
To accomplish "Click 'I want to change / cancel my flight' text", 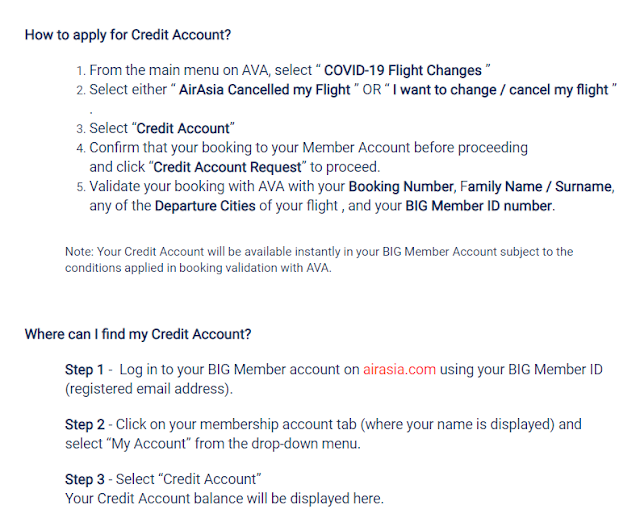I will (500, 89).
